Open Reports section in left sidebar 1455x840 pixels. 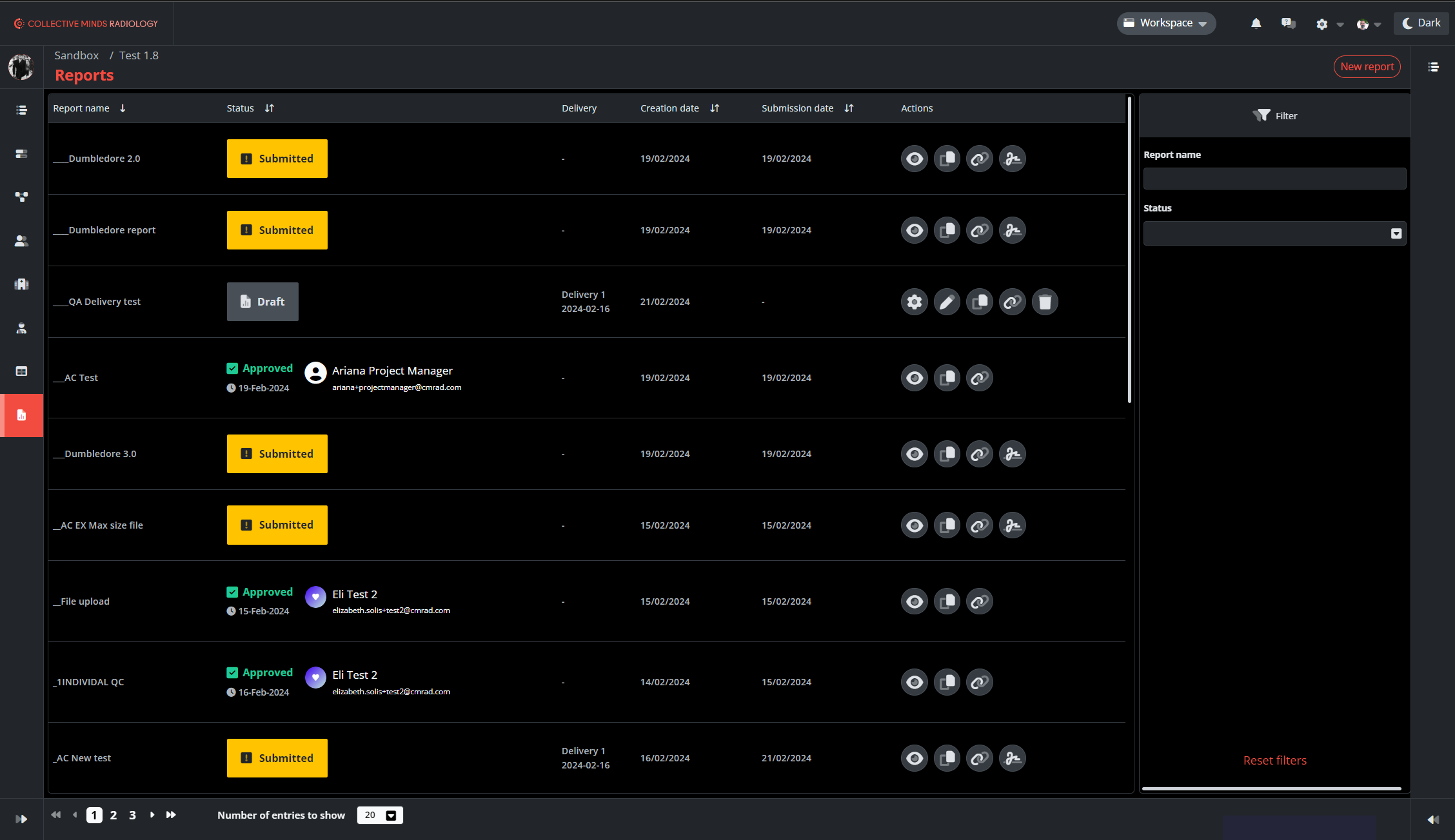click(21, 415)
